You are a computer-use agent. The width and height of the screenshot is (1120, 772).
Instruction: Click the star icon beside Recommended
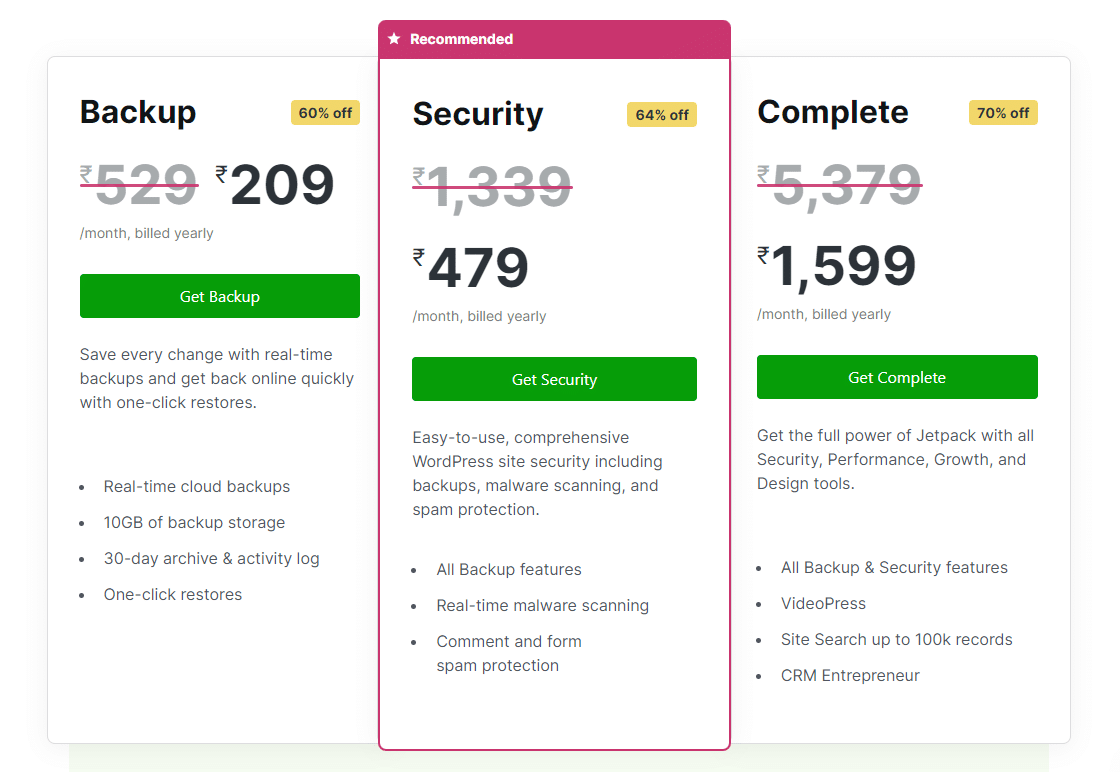[394, 39]
